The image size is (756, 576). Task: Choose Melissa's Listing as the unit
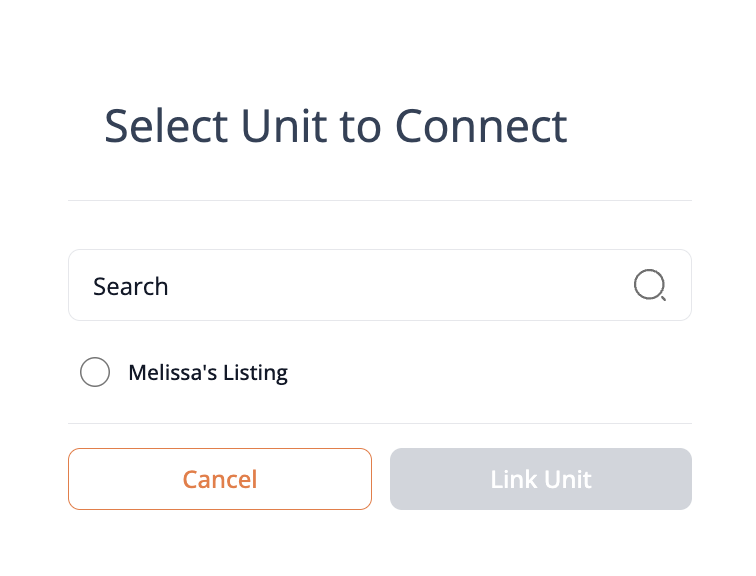[x=95, y=373]
